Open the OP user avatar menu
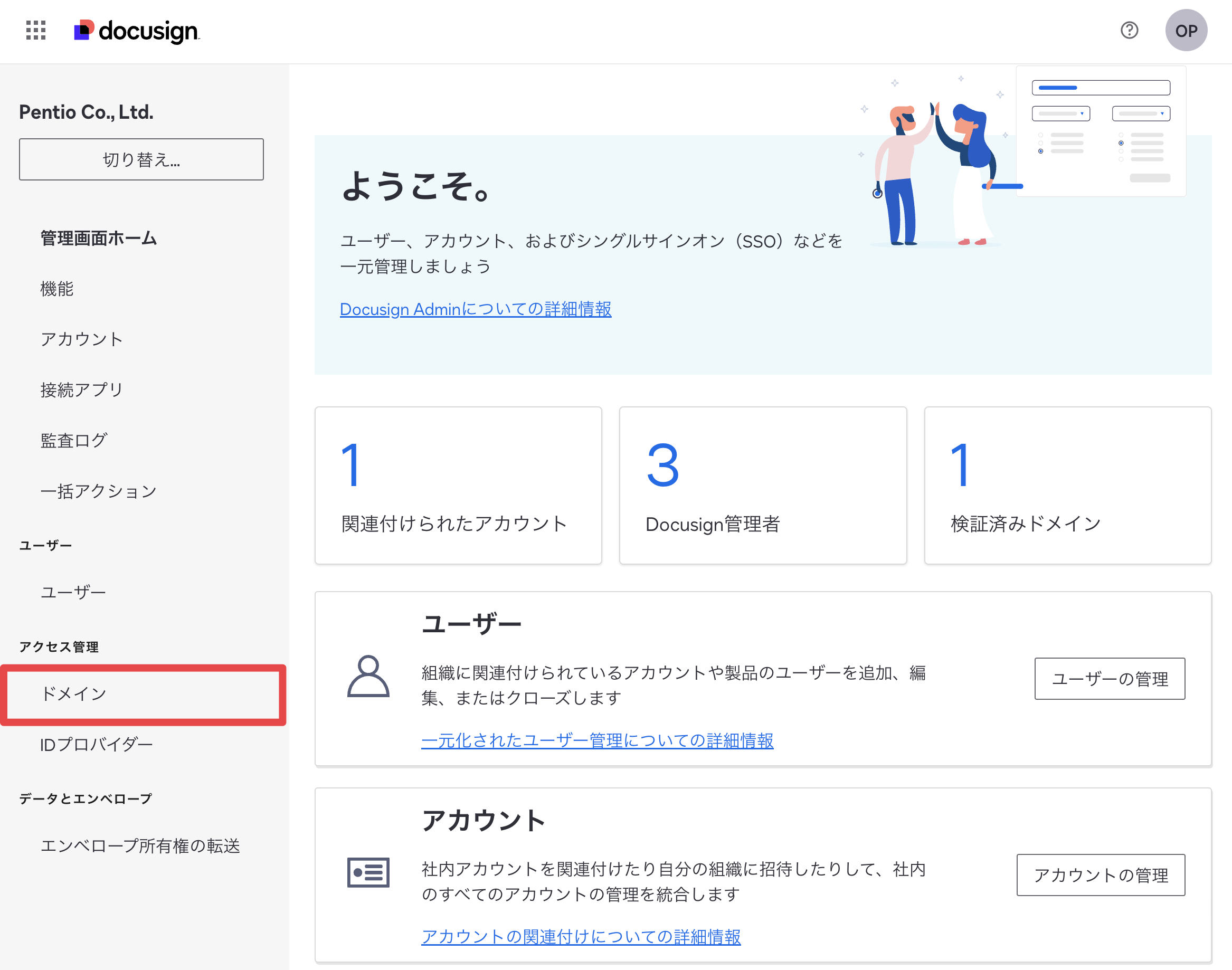The width and height of the screenshot is (1232, 970). (x=1186, y=31)
